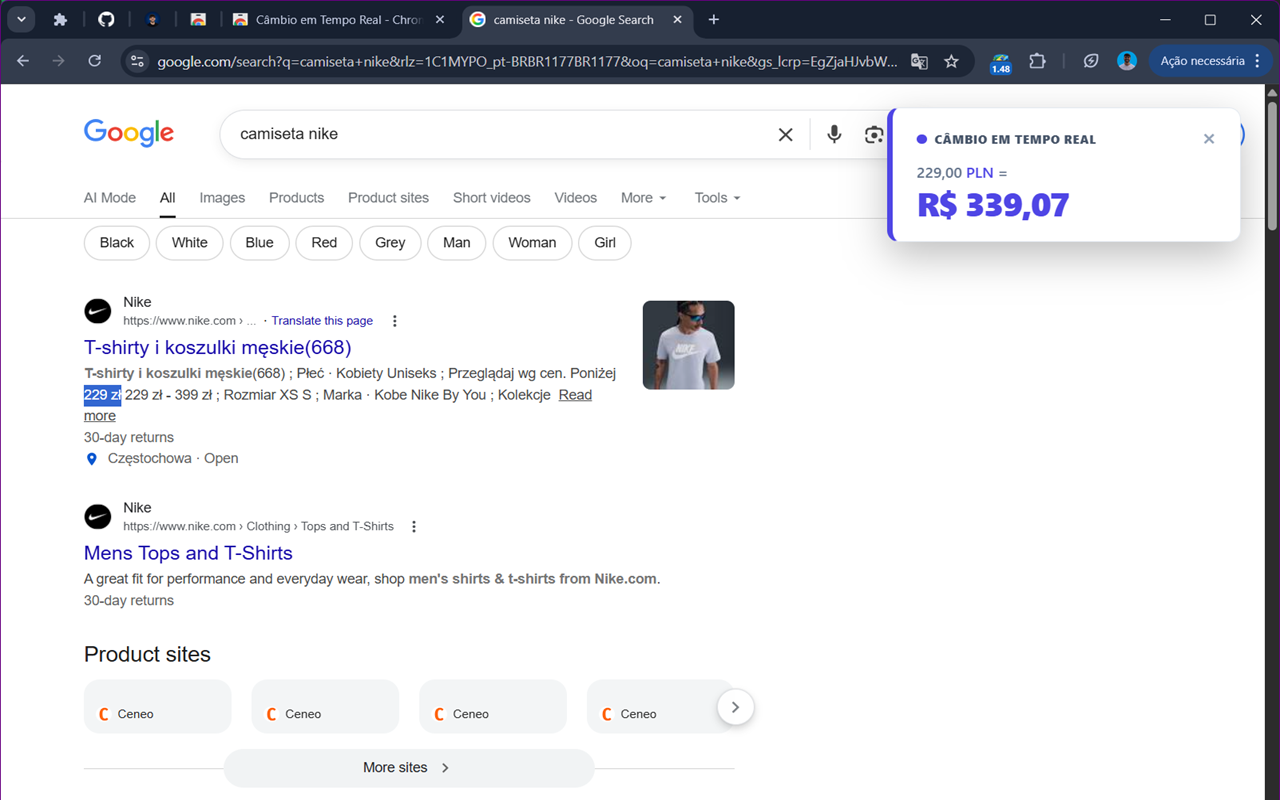The width and height of the screenshot is (1280, 800).
Task: Click the camiseta nike search field
Action: [x=500, y=134]
